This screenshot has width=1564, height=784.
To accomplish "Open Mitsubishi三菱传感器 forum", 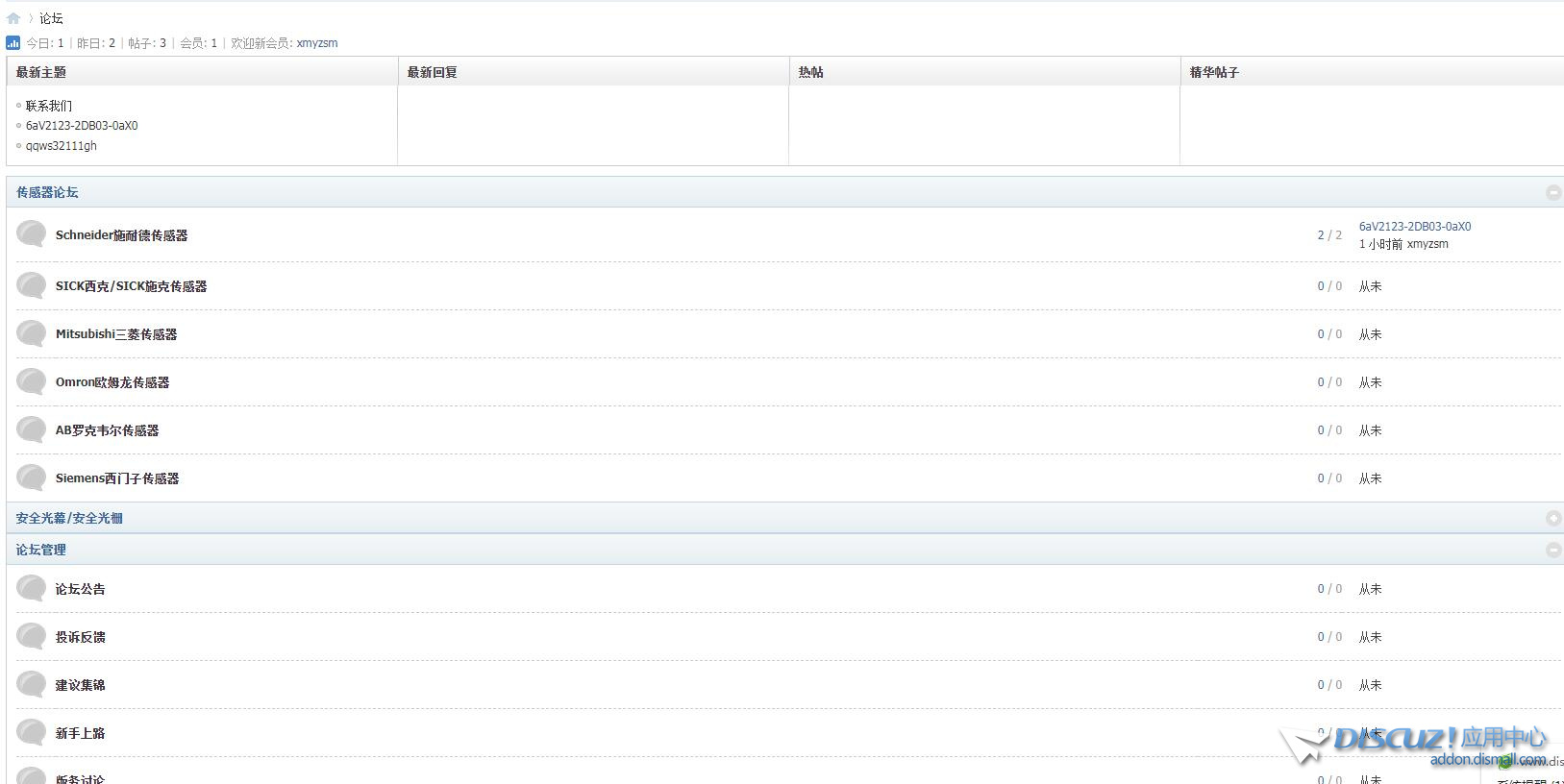I will [x=116, y=334].
